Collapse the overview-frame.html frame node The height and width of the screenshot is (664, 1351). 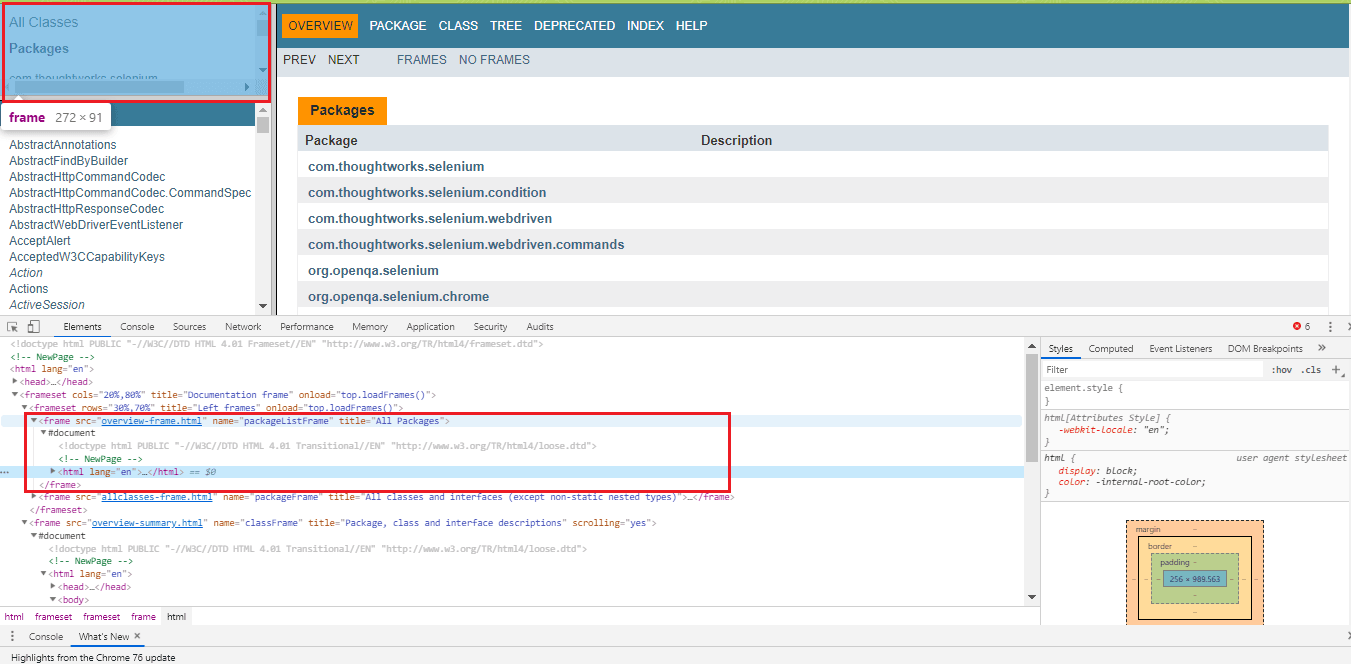click(34, 421)
